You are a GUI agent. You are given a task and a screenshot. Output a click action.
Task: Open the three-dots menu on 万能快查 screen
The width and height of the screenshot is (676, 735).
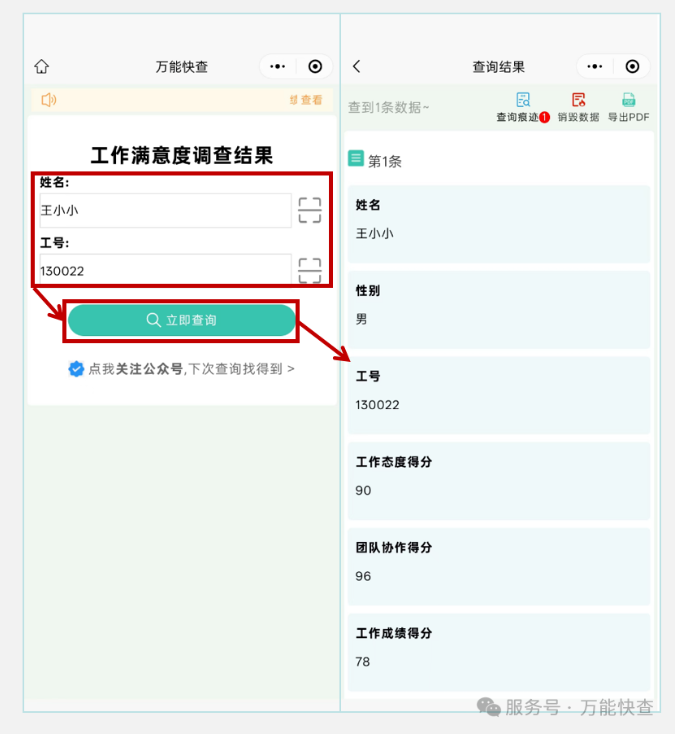point(278,67)
